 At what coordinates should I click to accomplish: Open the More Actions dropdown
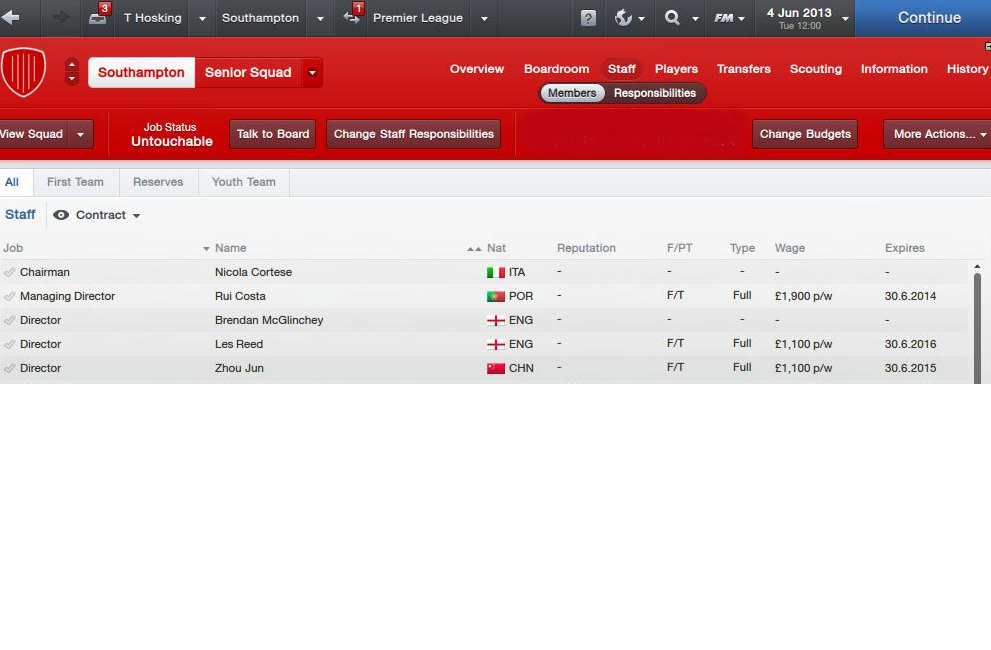click(936, 134)
